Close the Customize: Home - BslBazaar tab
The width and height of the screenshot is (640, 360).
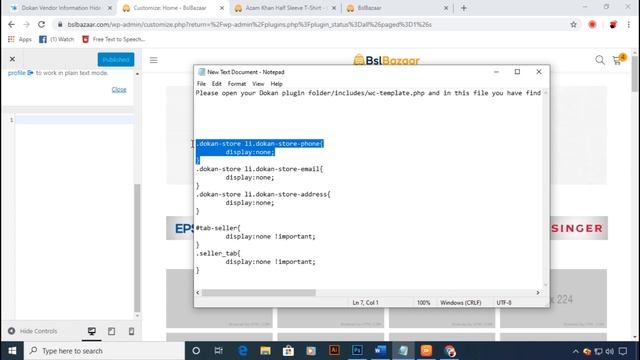222,8
